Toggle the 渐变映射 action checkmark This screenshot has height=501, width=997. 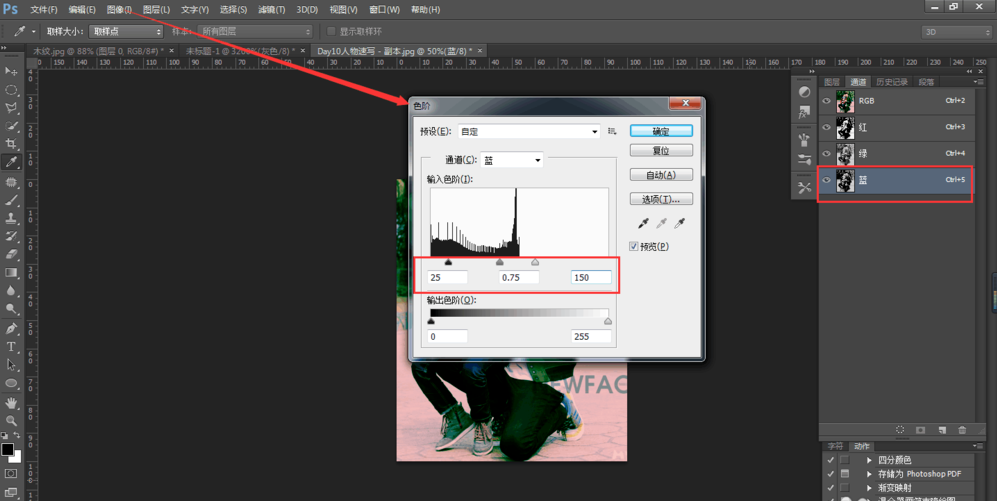coord(830,488)
